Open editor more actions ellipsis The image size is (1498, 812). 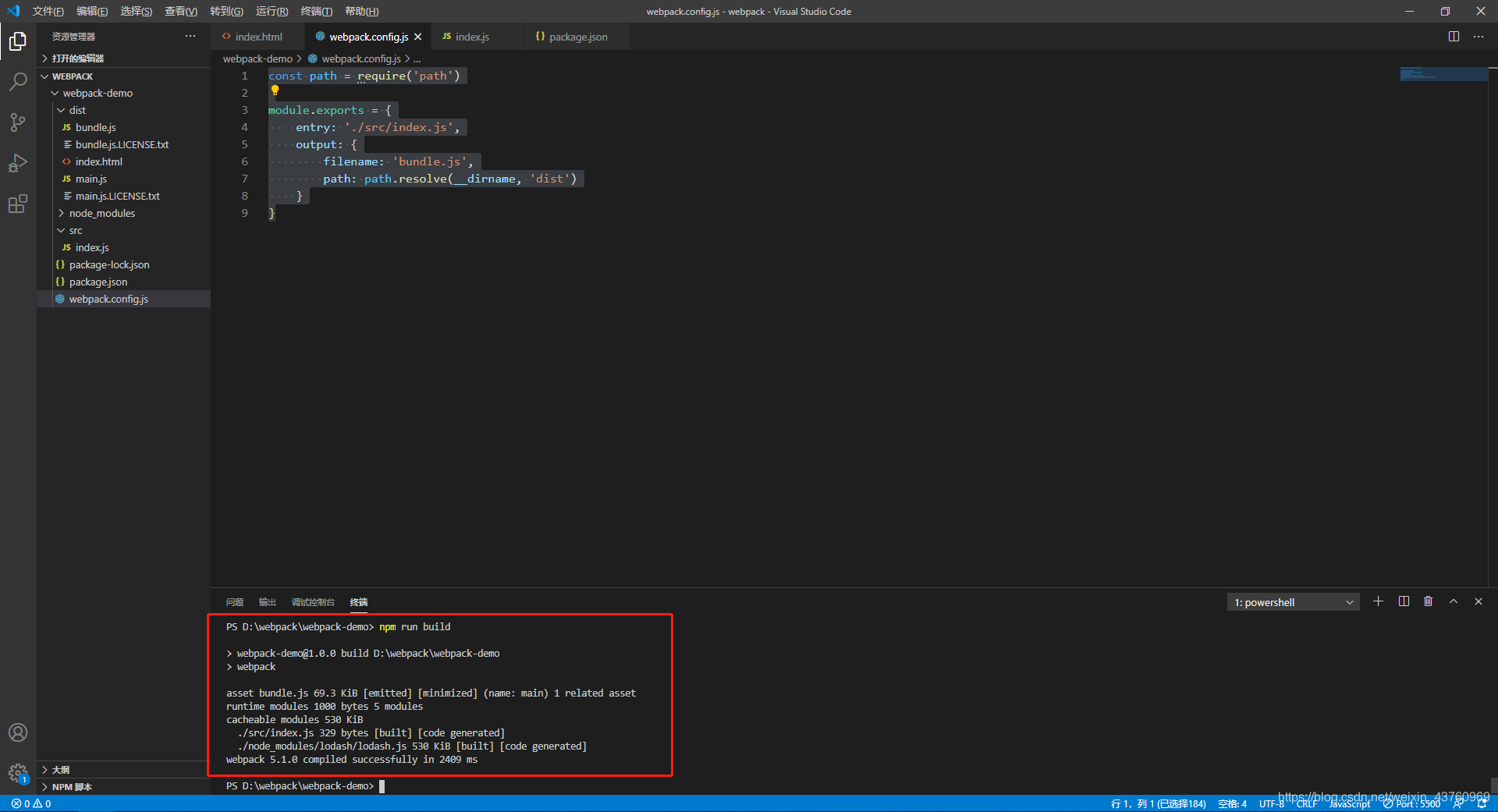[x=1478, y=37]
